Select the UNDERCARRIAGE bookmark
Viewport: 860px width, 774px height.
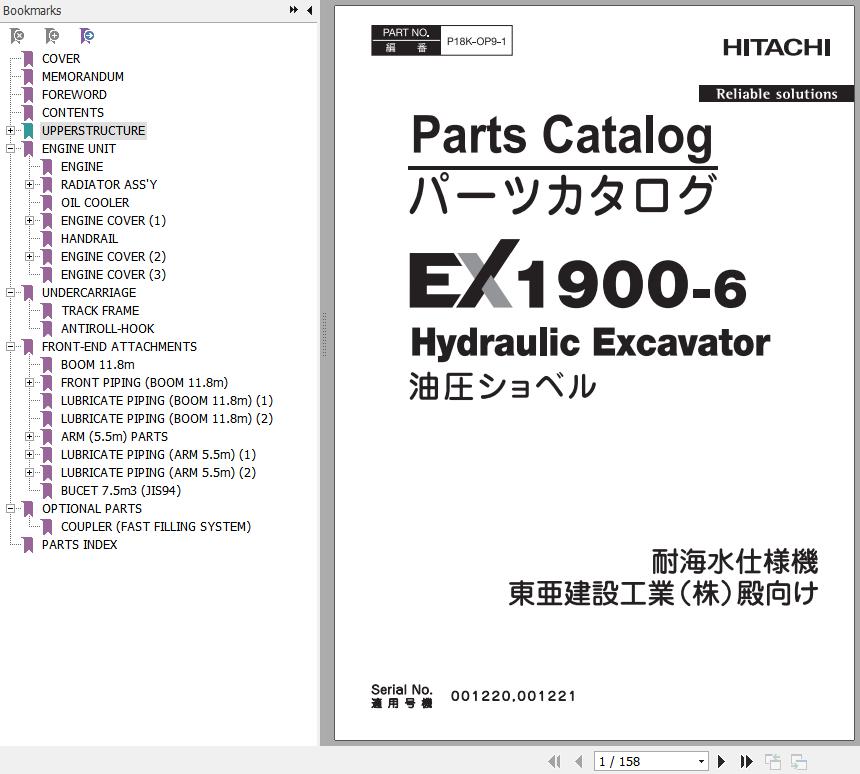pos(89,293)
